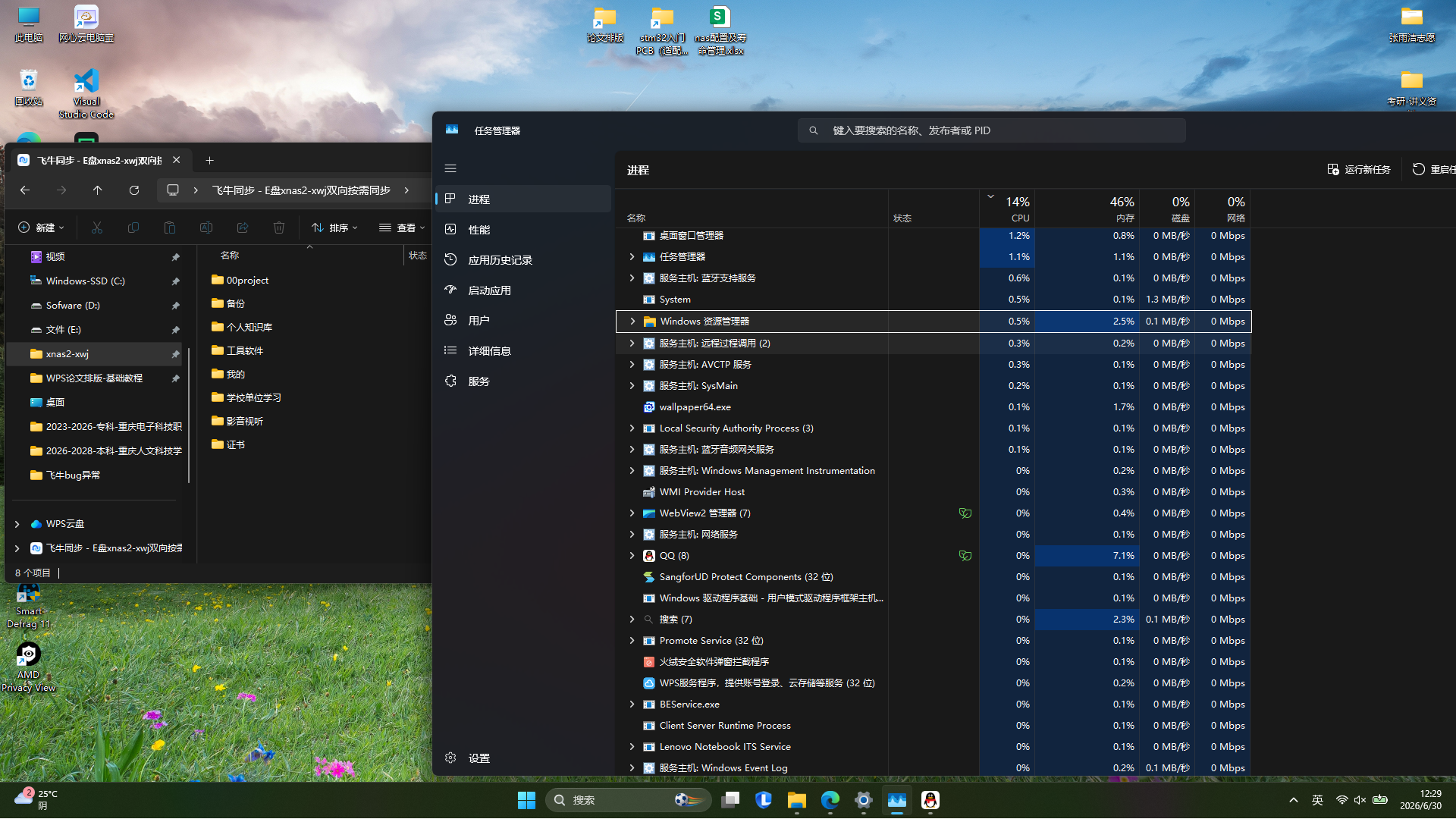Expand the WebView2 manager (7) process group
Screen dimensions: 1456x819
(x=632, y=513)
